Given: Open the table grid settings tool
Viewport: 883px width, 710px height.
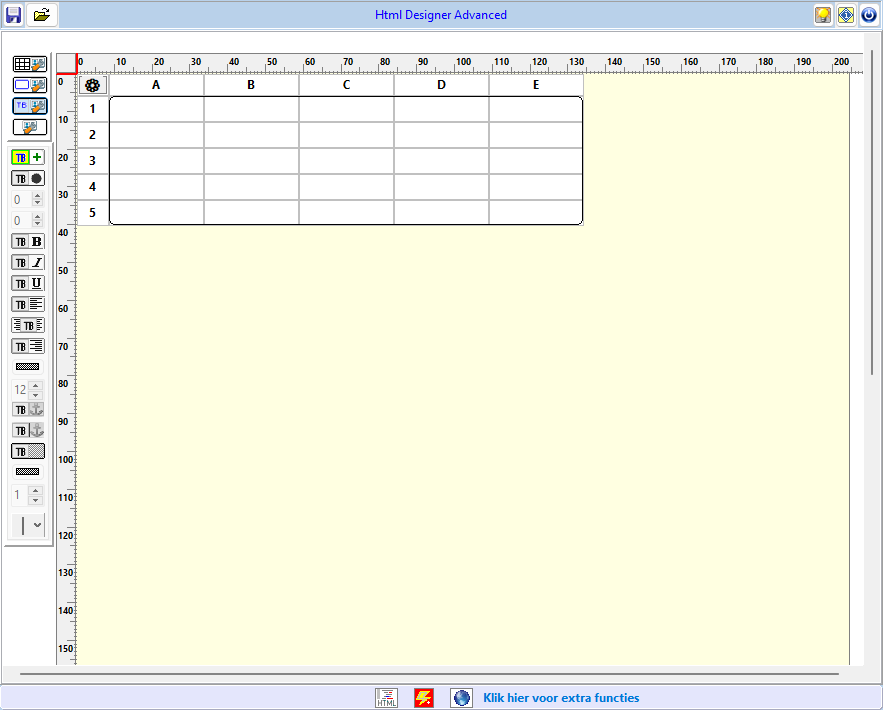Looking at the screenshot, I should click(30, 64).
